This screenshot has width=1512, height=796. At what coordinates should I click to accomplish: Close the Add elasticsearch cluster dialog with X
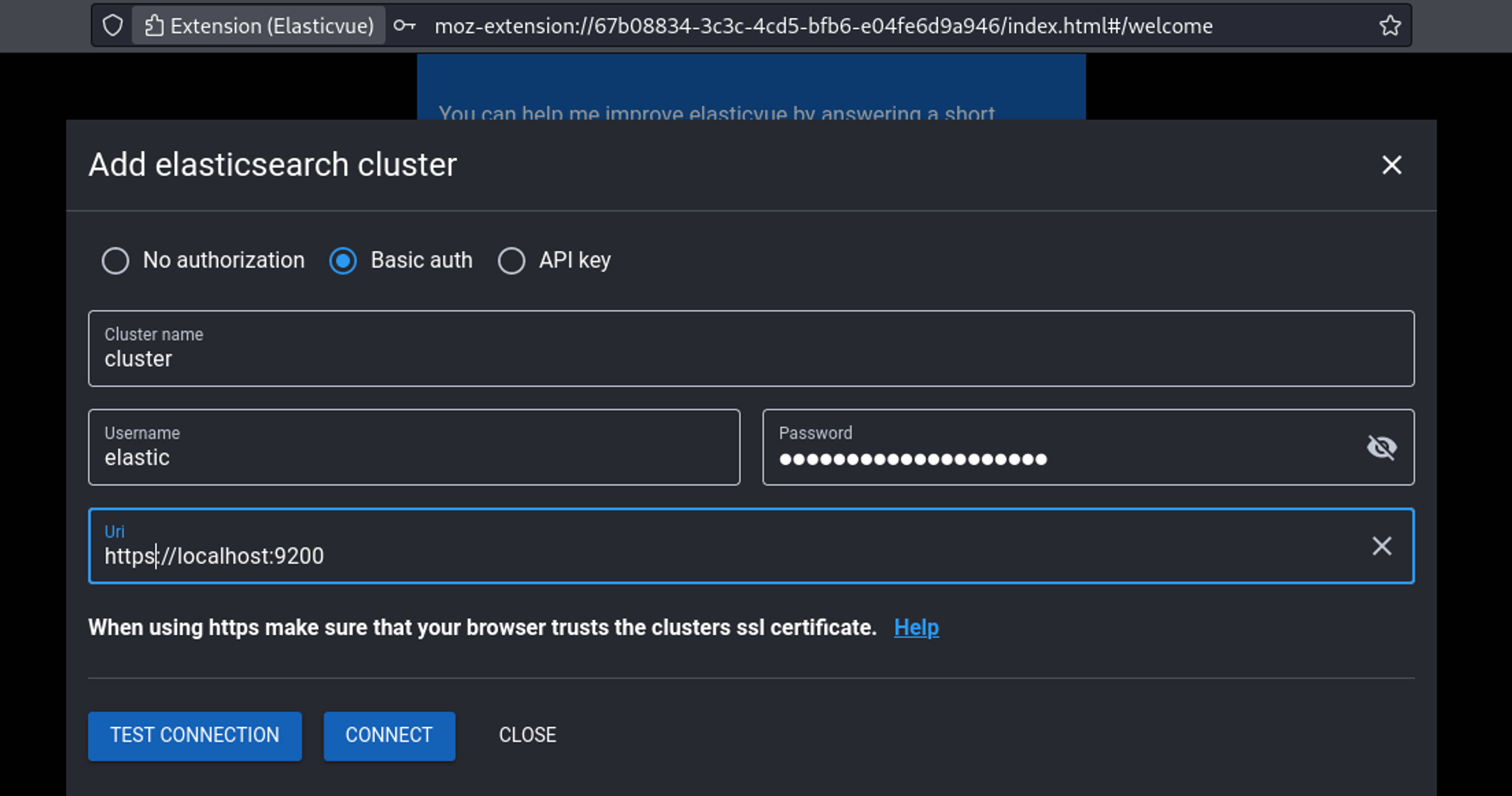tap(1391, 165)
